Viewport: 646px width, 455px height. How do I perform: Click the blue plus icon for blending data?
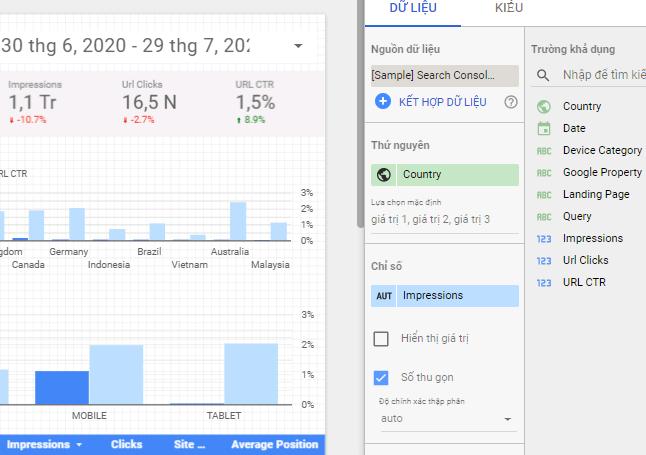383,101
